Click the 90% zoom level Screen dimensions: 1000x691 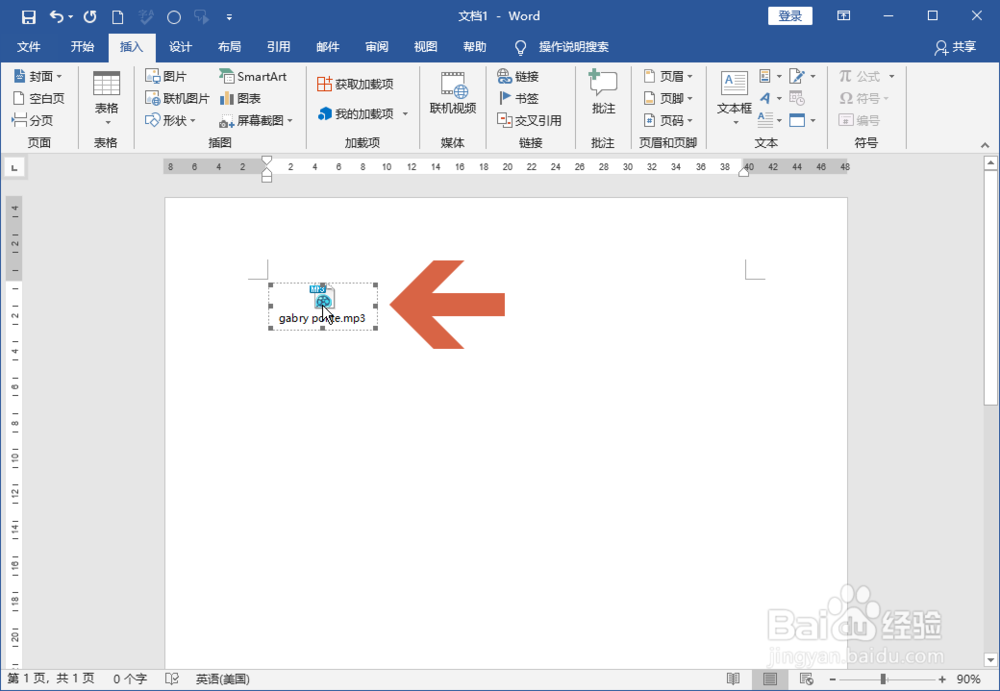coord(968,680)
